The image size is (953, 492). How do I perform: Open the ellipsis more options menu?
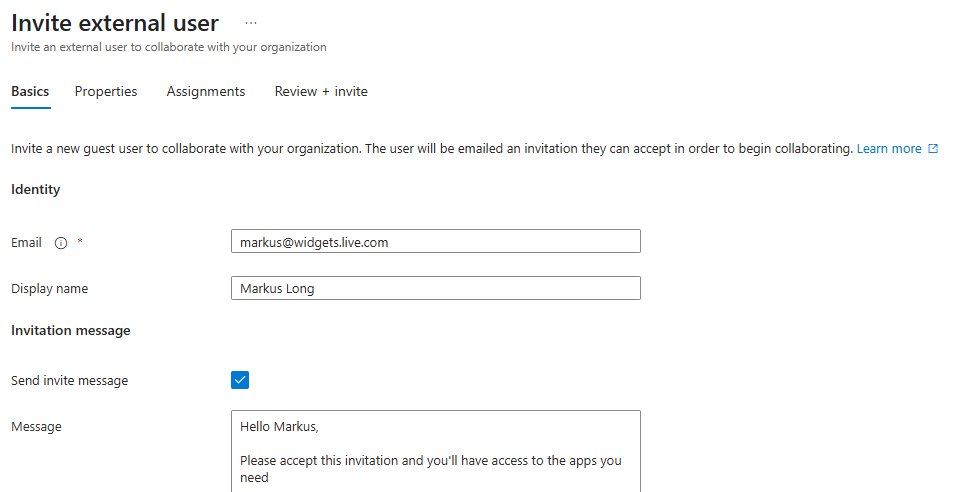click(250, 23)
